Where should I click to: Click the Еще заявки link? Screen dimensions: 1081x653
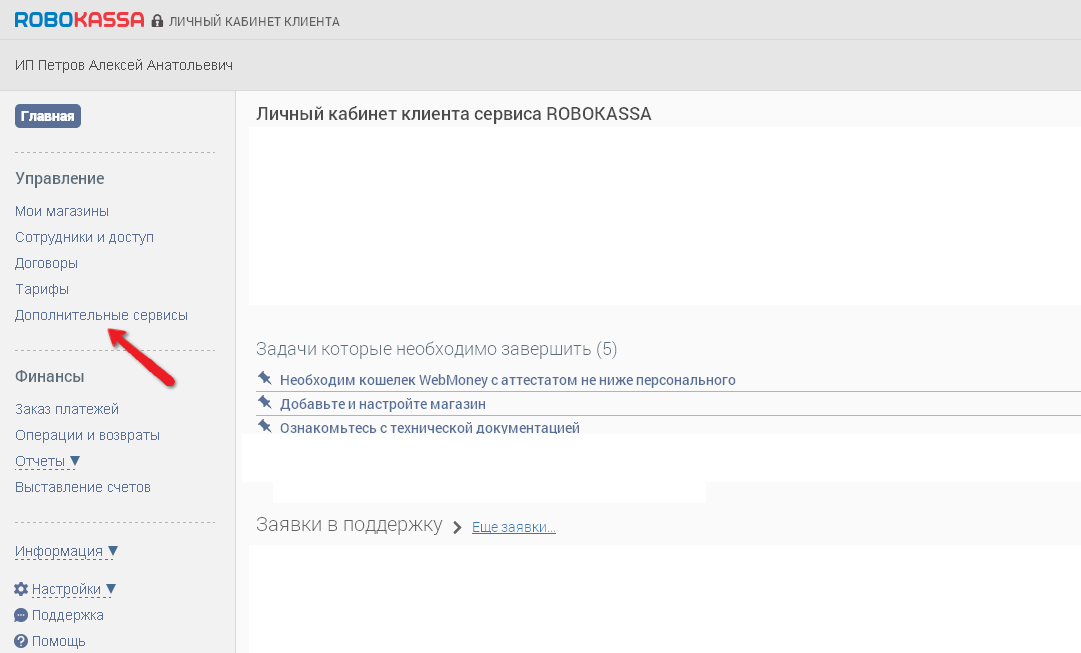[513, 527]
